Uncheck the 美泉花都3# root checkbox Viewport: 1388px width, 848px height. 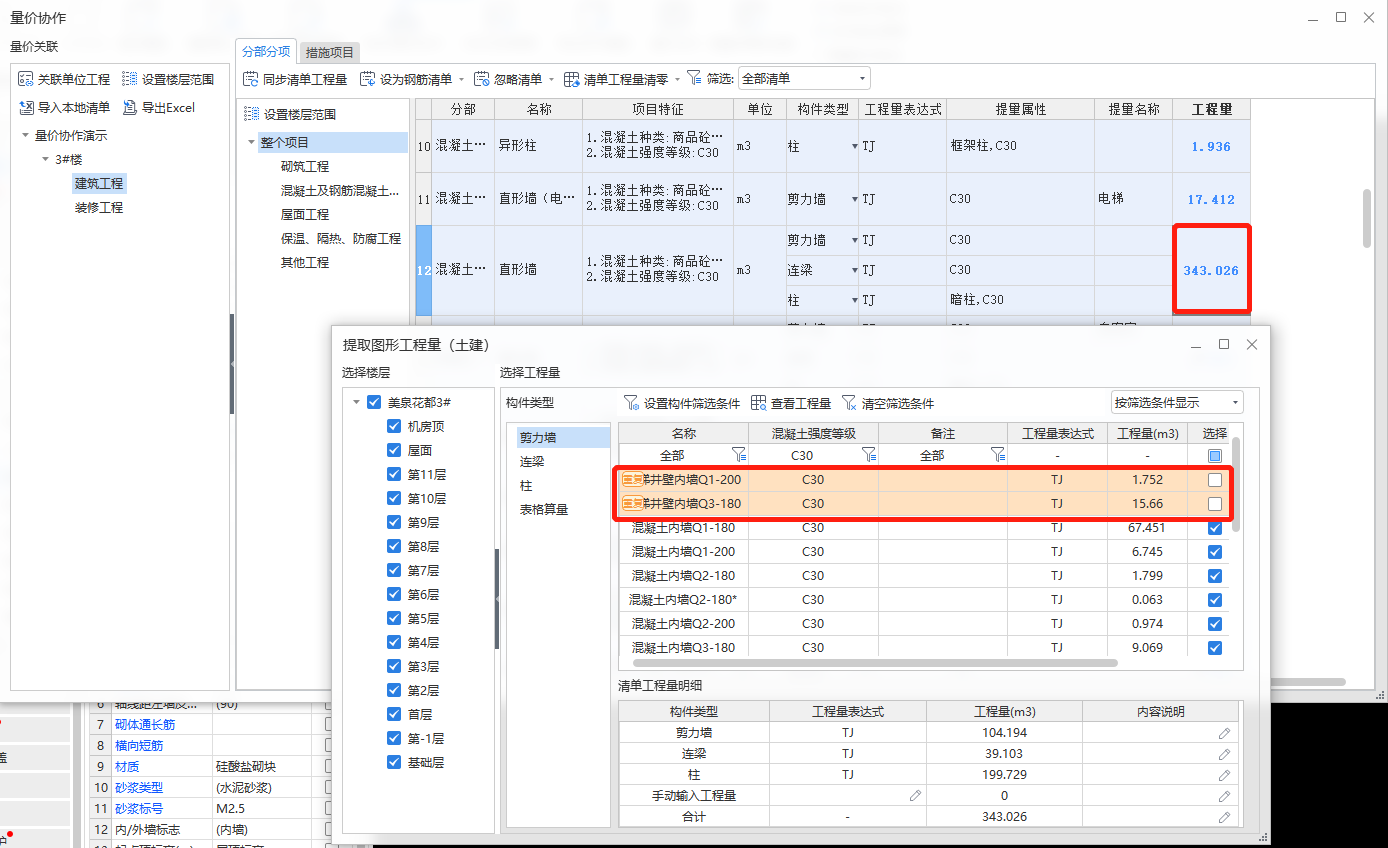pyautogui.click(x=374, y=402)
